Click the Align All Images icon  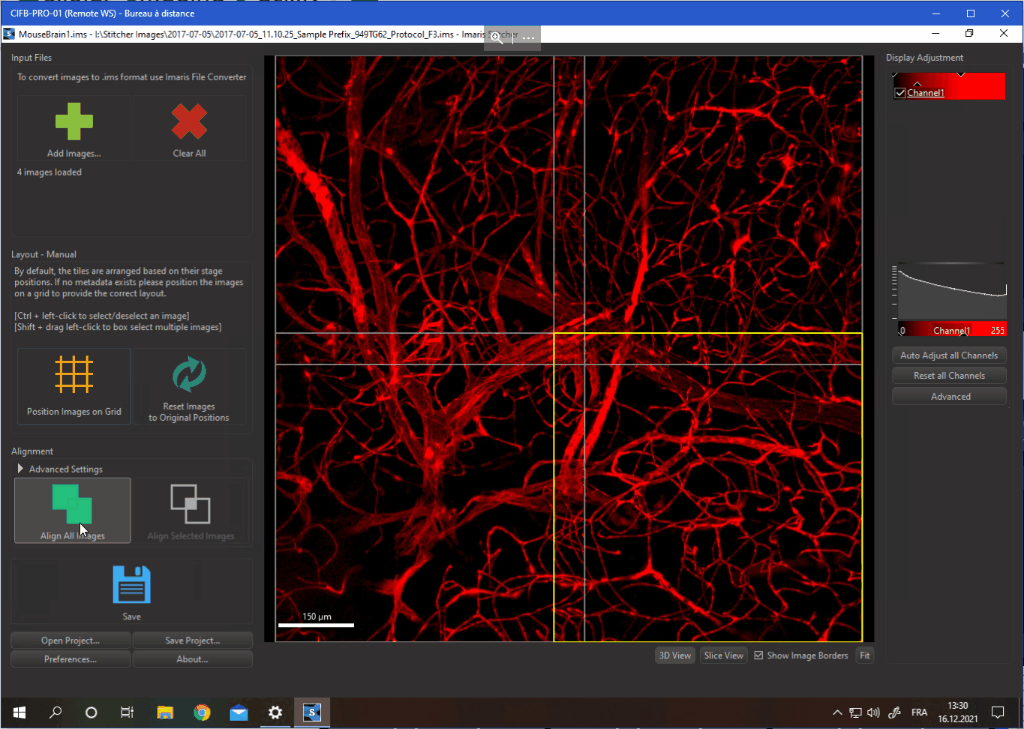click(x=72, y=503)
